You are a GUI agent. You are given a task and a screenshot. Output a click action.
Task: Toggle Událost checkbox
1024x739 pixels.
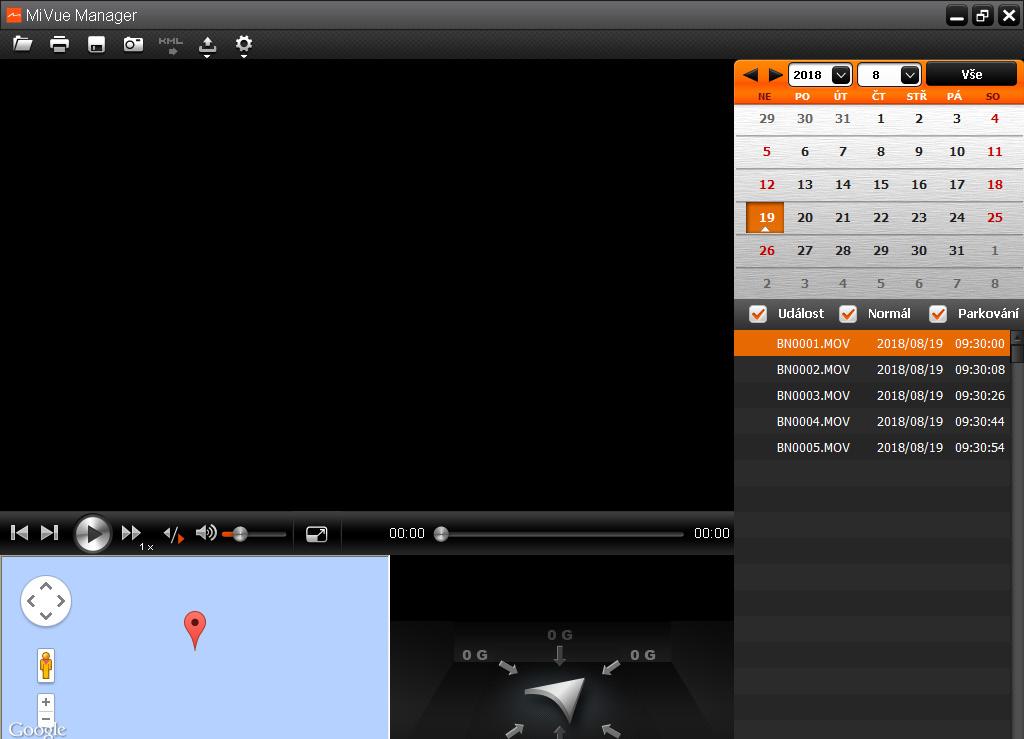(x=758, y=313)
